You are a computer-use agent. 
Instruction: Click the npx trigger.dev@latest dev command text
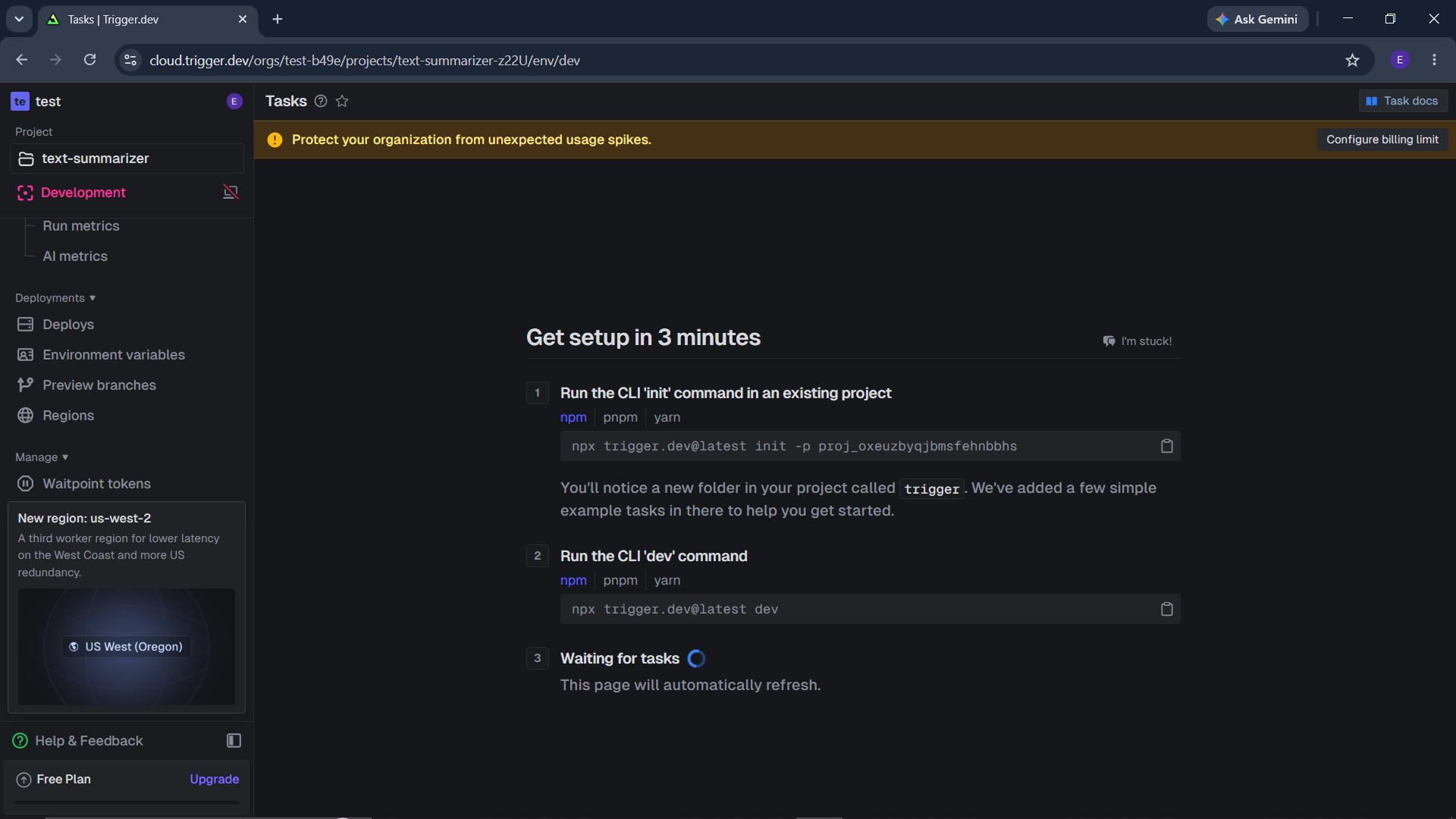tap(675, 610)
